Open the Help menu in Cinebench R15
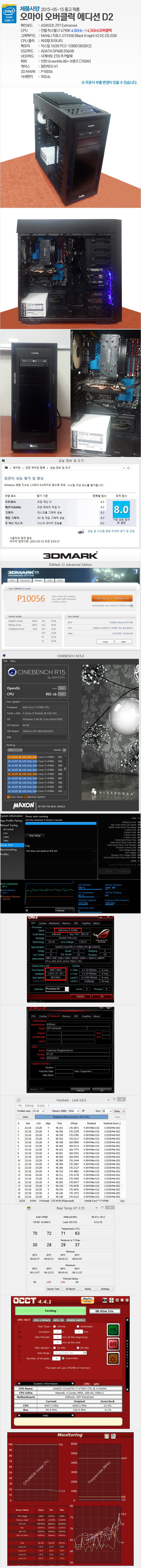Screen dimensions: 141x1568 click(13, 661)
